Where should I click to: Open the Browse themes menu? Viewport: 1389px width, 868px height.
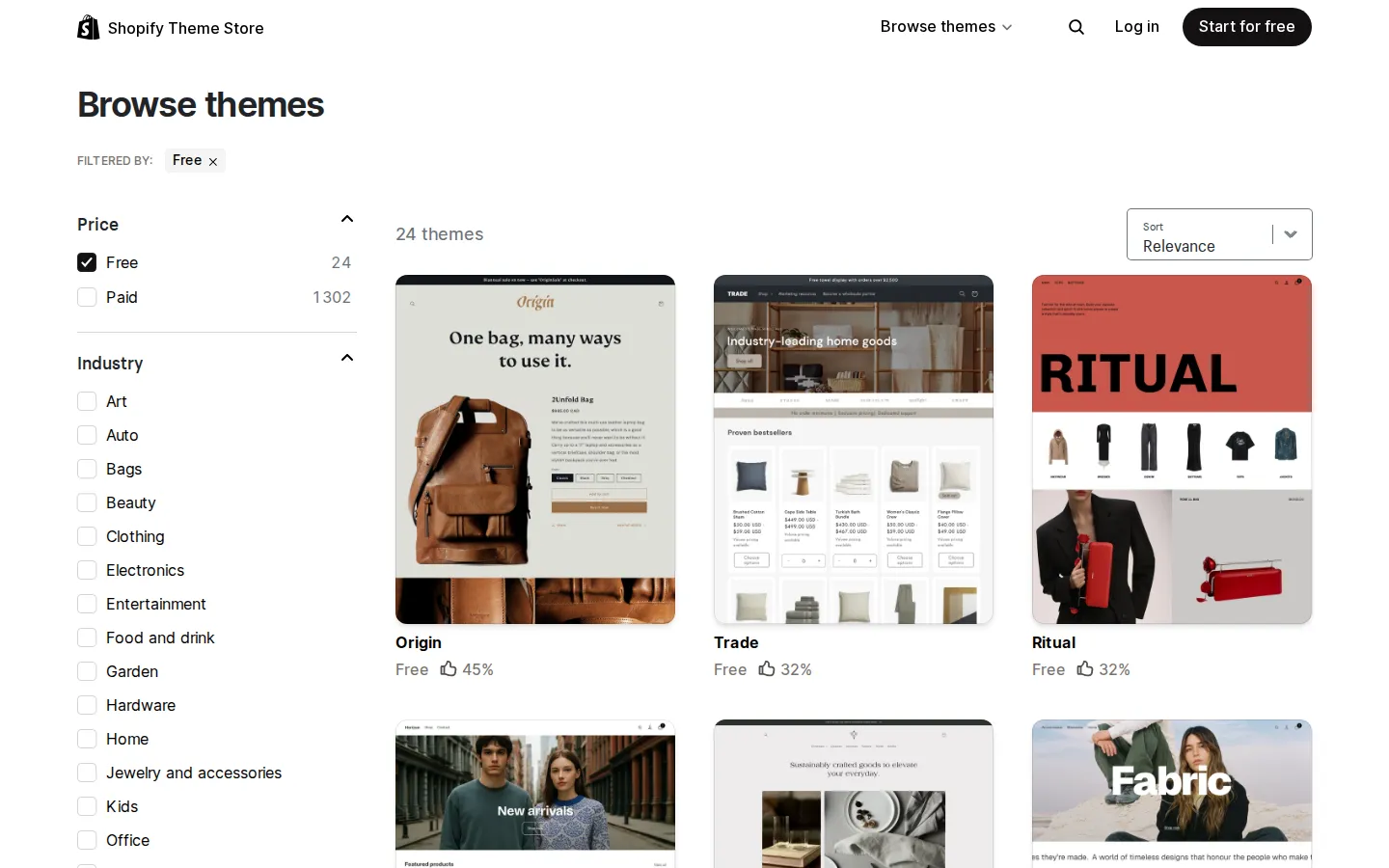[x=946, y=27]
